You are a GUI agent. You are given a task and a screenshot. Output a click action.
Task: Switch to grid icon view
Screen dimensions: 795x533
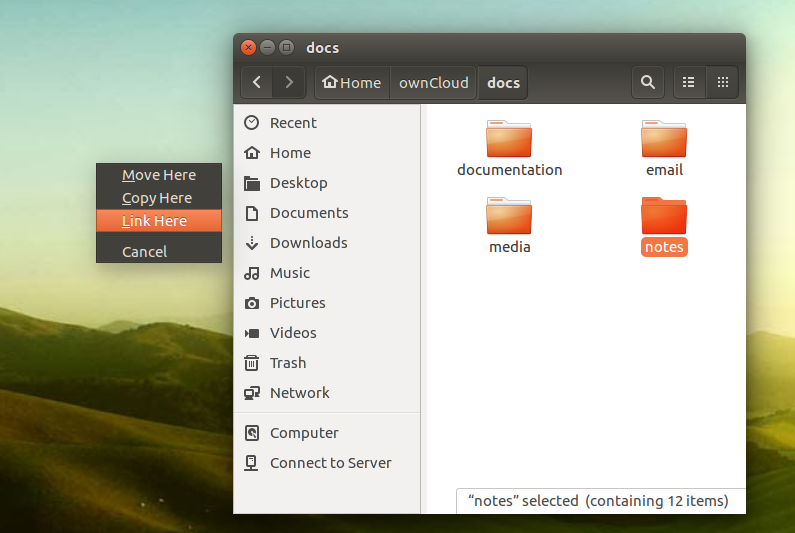tap(722, 82)
